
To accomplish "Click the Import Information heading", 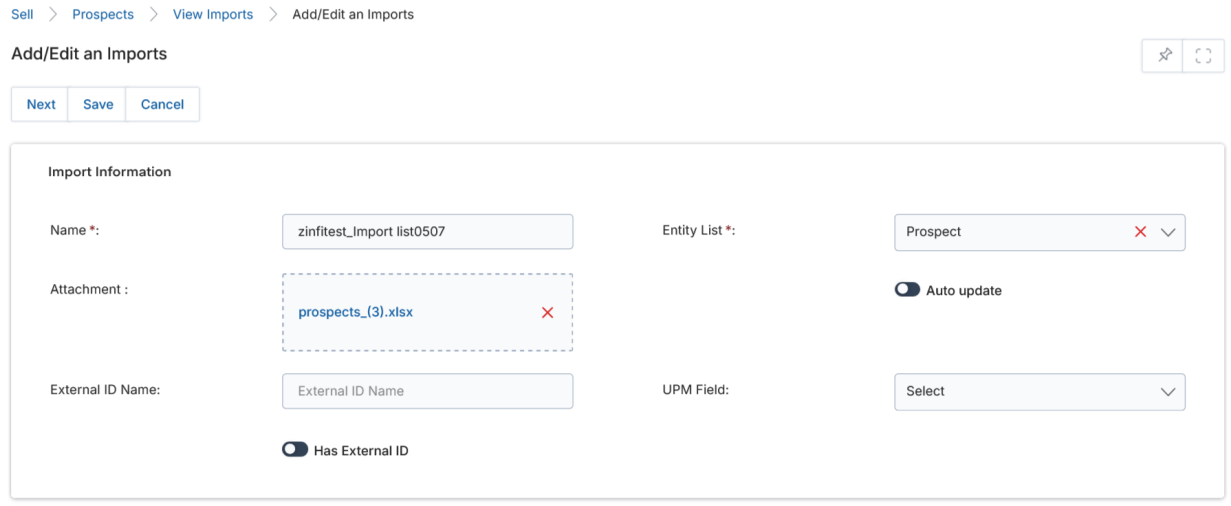I will pos(110,172).
